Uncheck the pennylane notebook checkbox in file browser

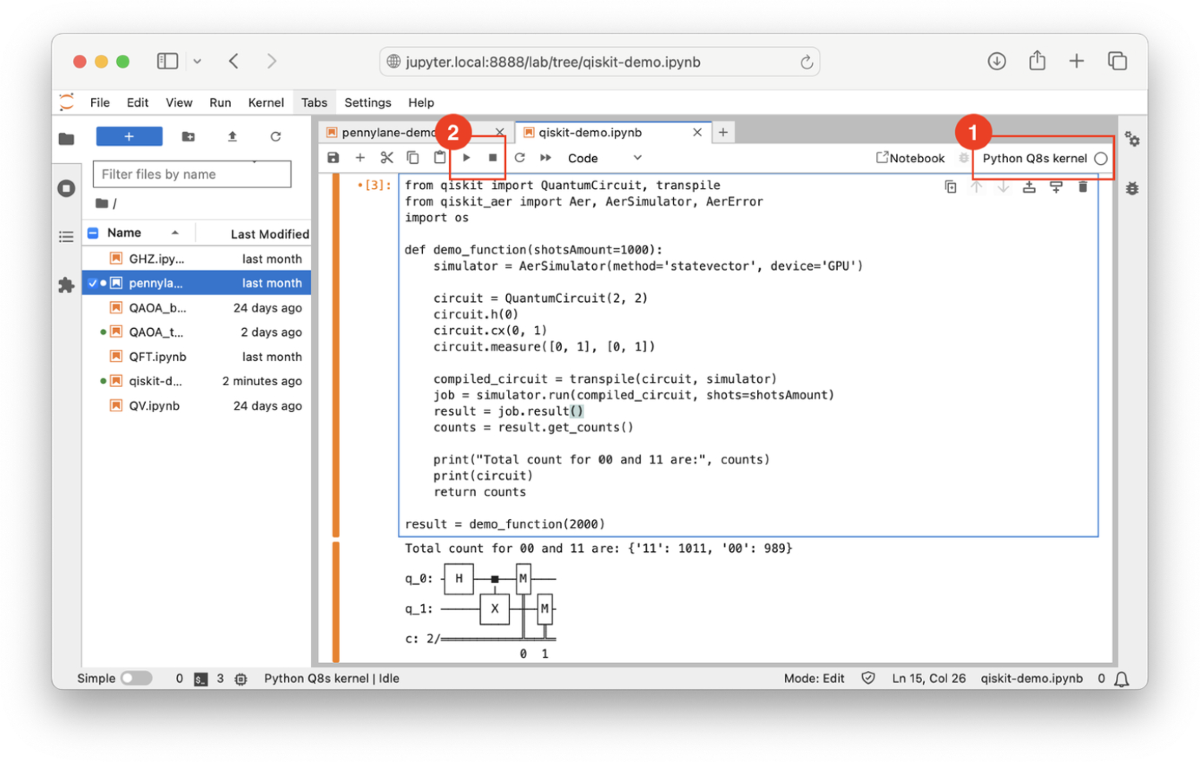(x=95, y=282)
